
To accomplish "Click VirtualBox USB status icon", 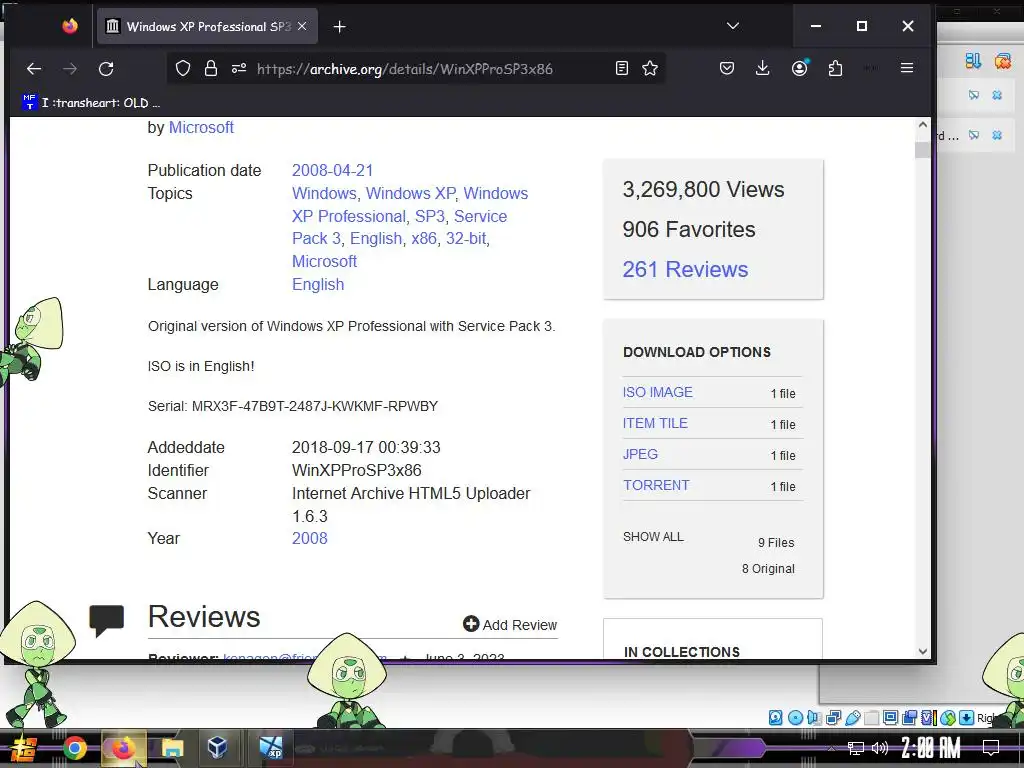I will pos(852,718).
